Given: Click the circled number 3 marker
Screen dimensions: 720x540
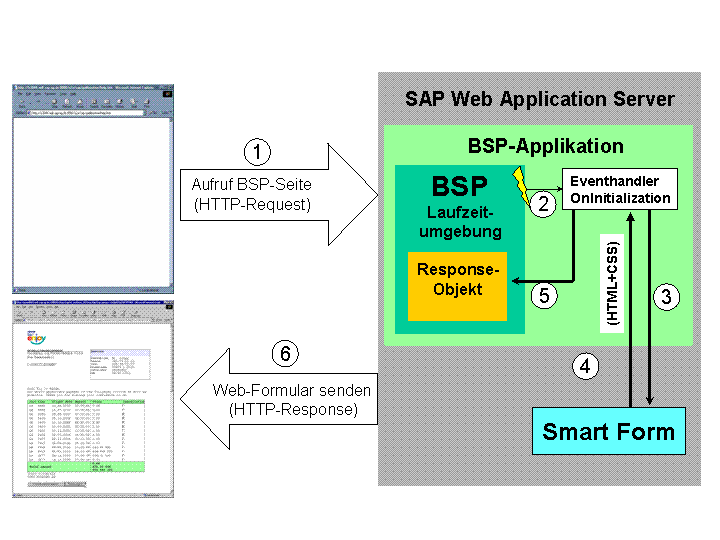Looking at the screenshot, I should point(666,297).
